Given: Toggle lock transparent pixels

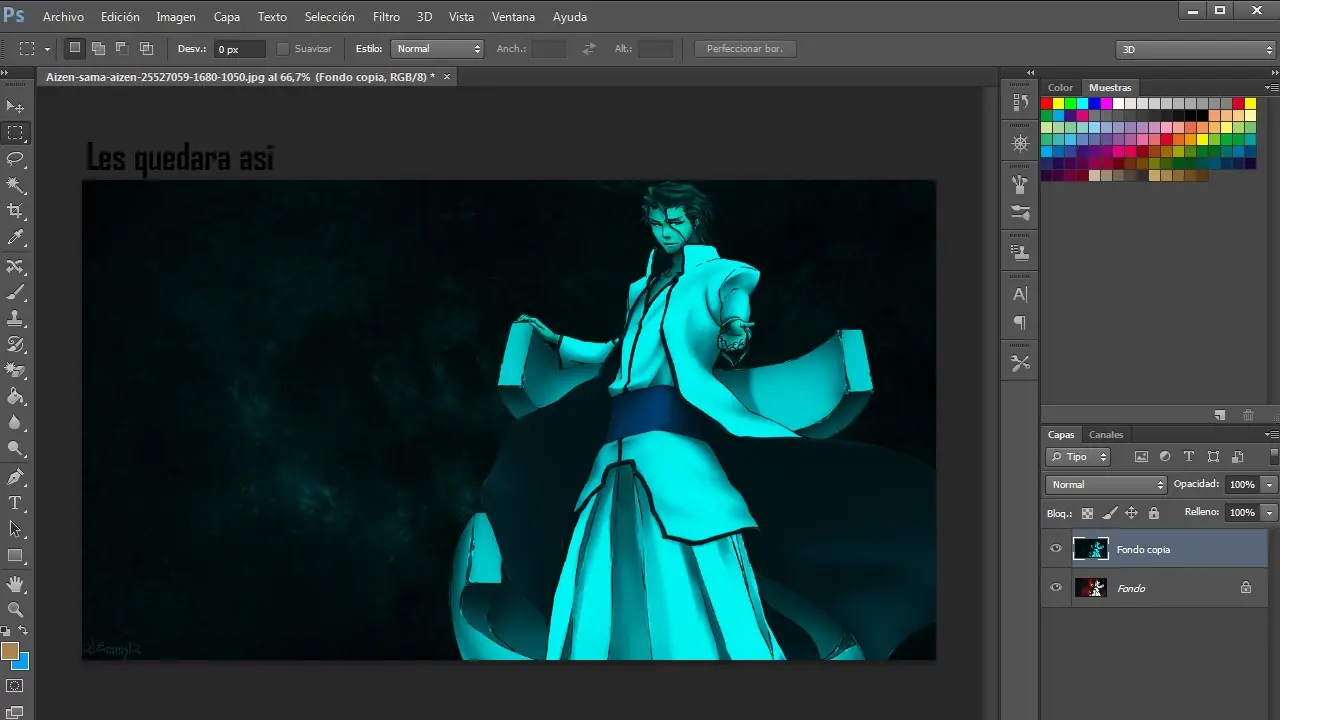Looking at the screenshot, I should click(1088, 513).
